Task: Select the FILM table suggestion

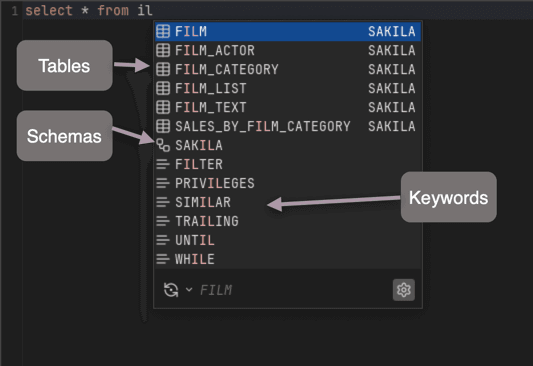Action: 288,32
